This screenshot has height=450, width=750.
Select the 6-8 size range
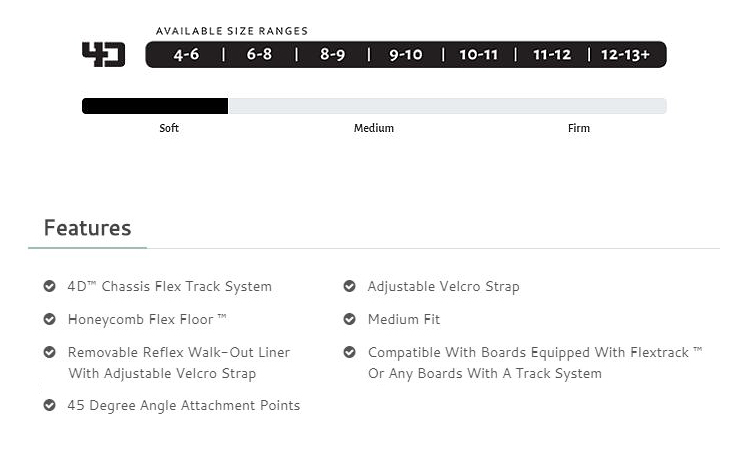click(x=259, y=55)
